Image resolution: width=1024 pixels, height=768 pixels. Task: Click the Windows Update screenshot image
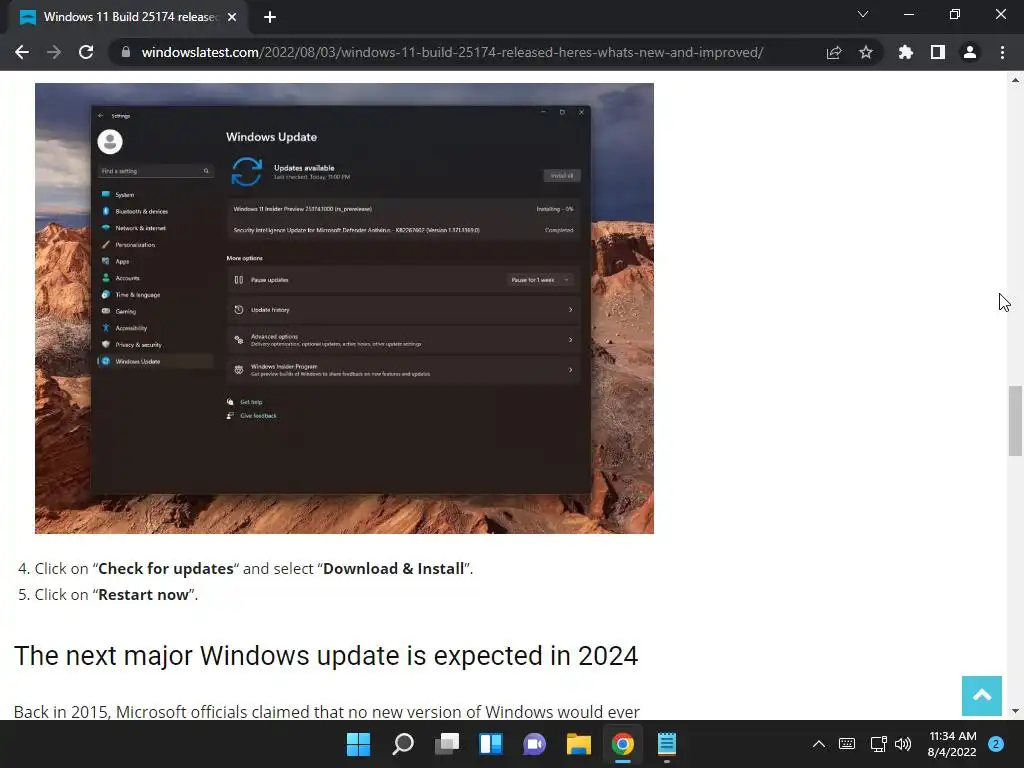tap(344, 308)
